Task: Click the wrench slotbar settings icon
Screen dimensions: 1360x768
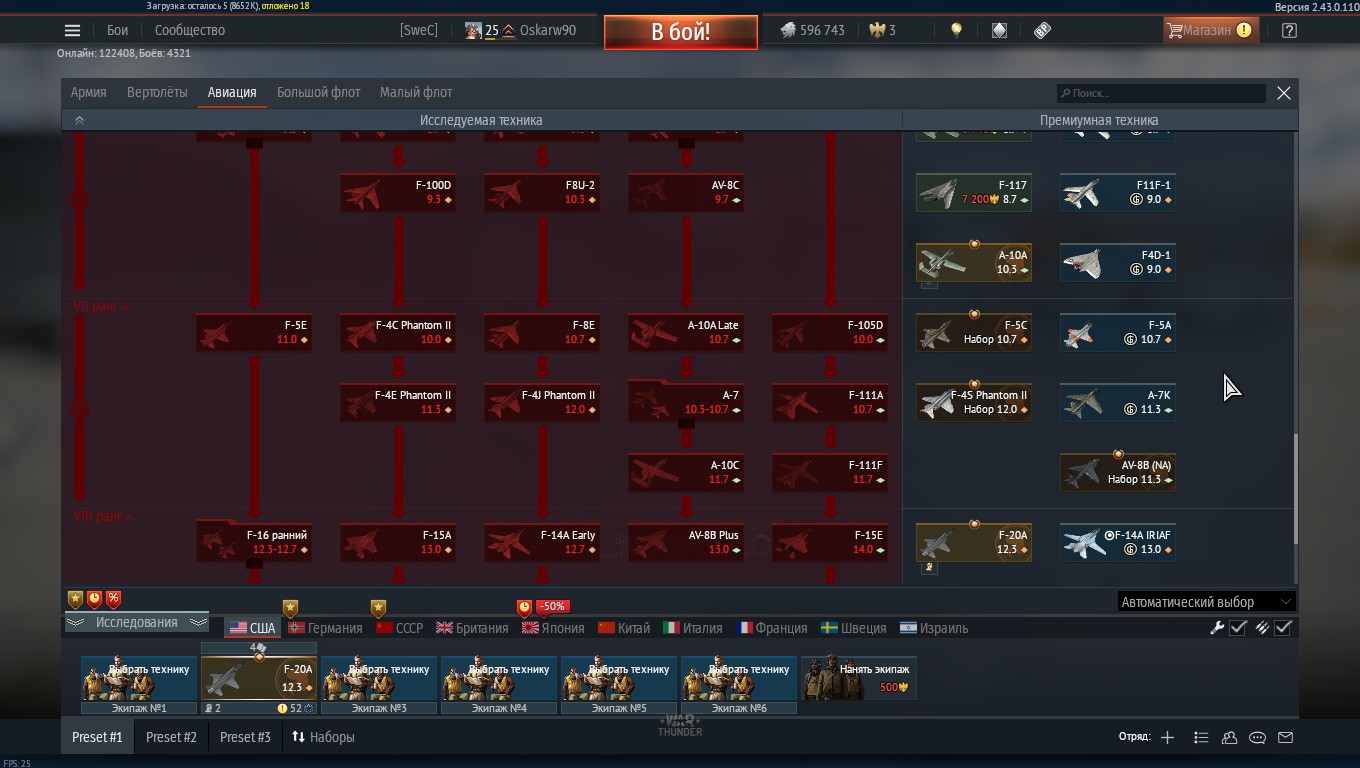Action: (1217, 628)
